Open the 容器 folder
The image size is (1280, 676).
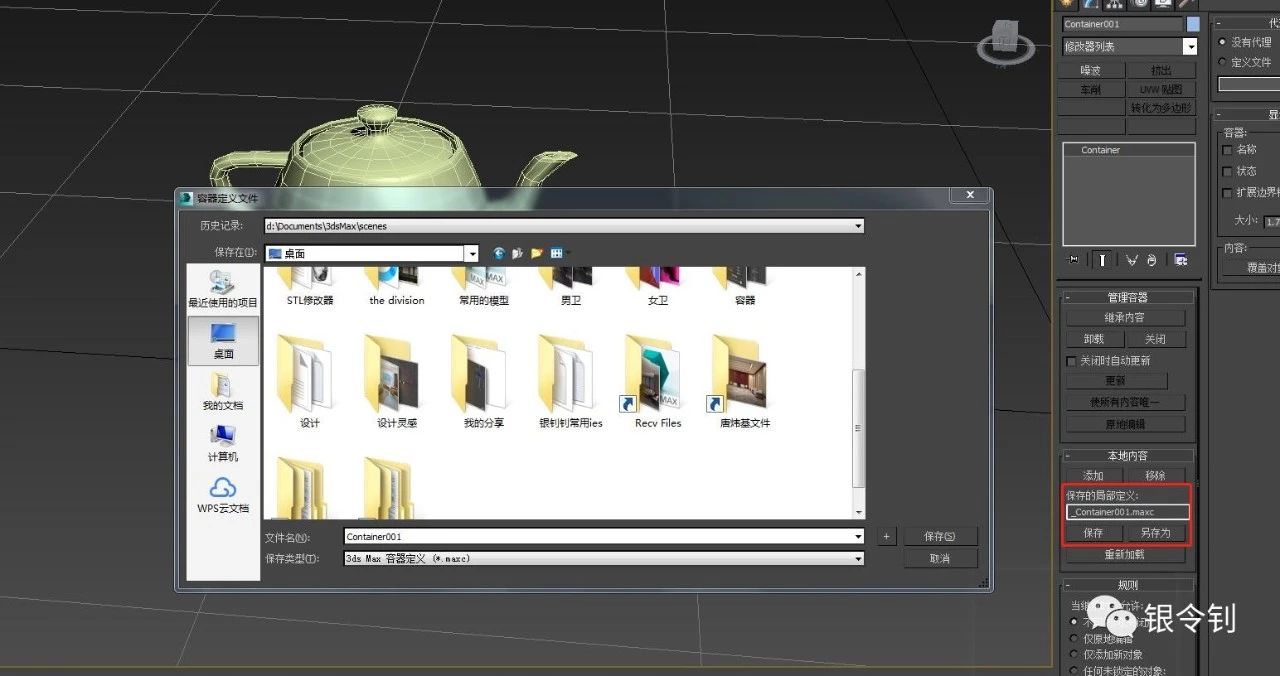[745, 287]
